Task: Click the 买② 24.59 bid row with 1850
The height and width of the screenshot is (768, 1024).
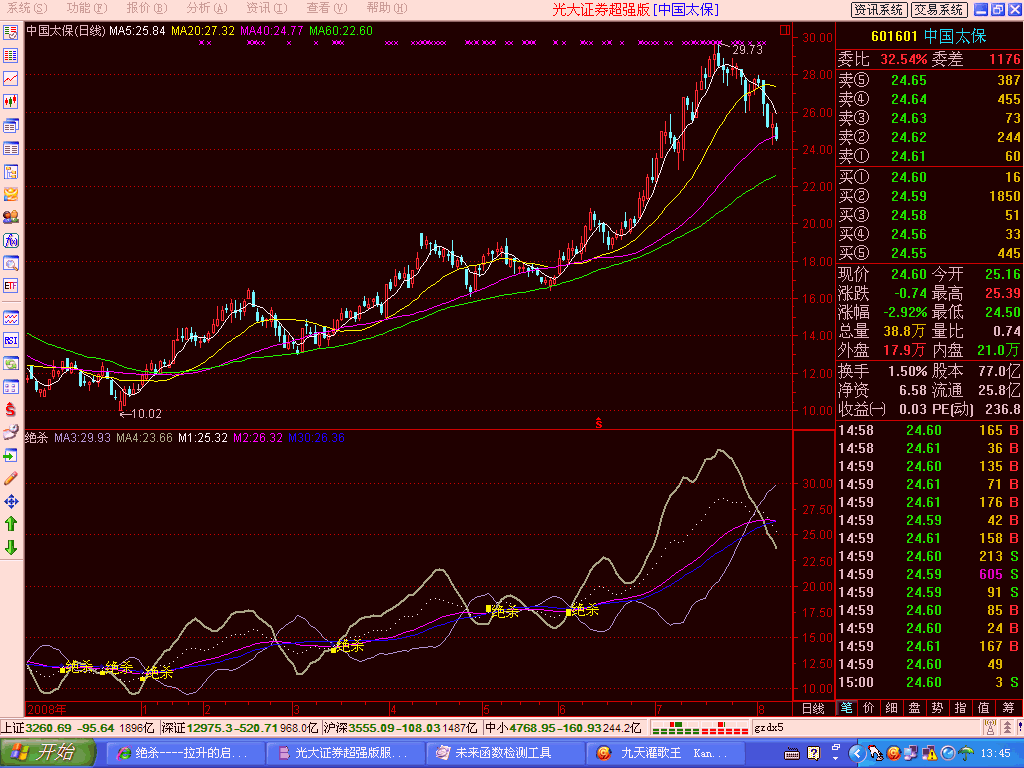Action: point(929,196)
